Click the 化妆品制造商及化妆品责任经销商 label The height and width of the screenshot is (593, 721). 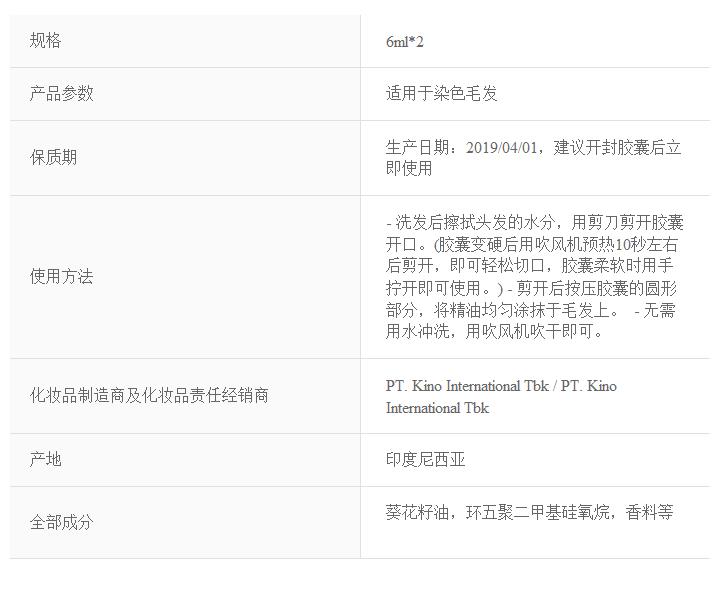[x=149, y=396]
